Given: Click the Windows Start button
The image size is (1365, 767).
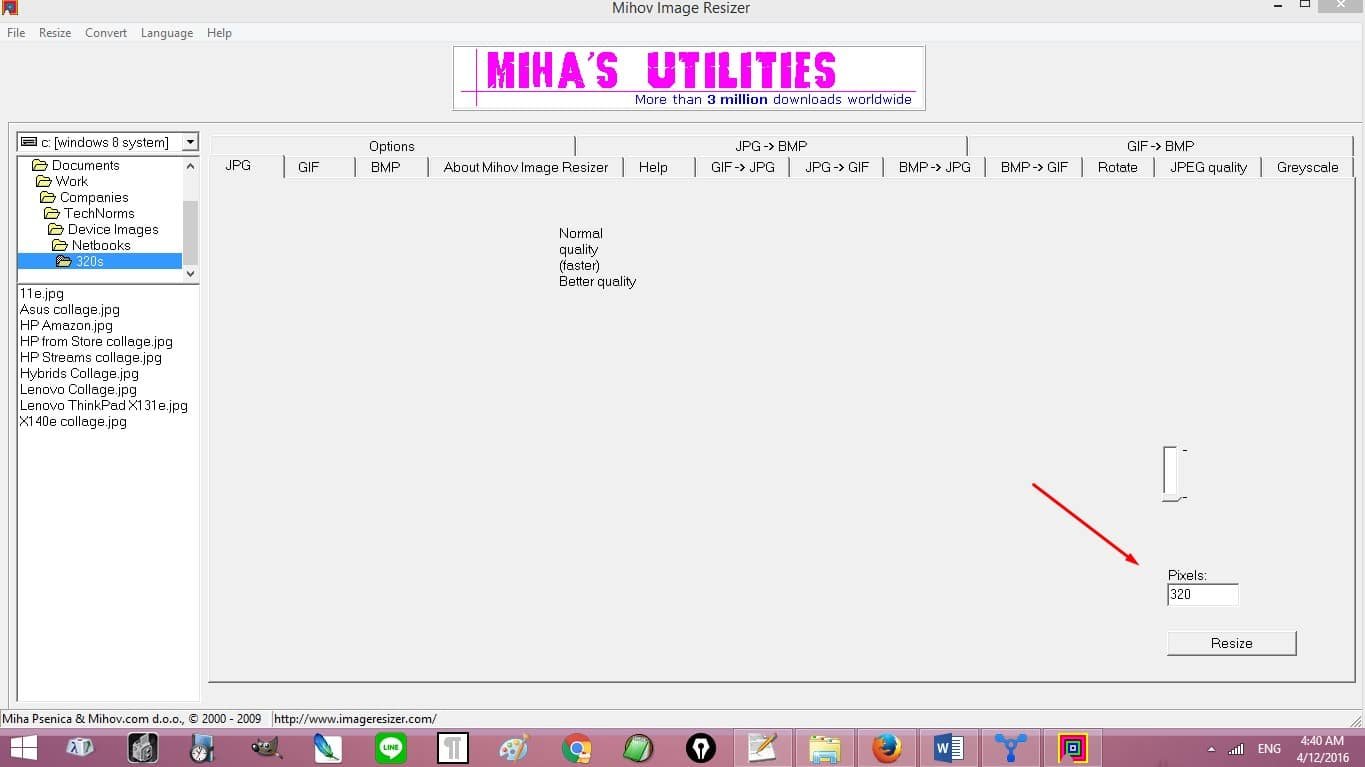Looking at the screenshot, I should coord(22,748).
